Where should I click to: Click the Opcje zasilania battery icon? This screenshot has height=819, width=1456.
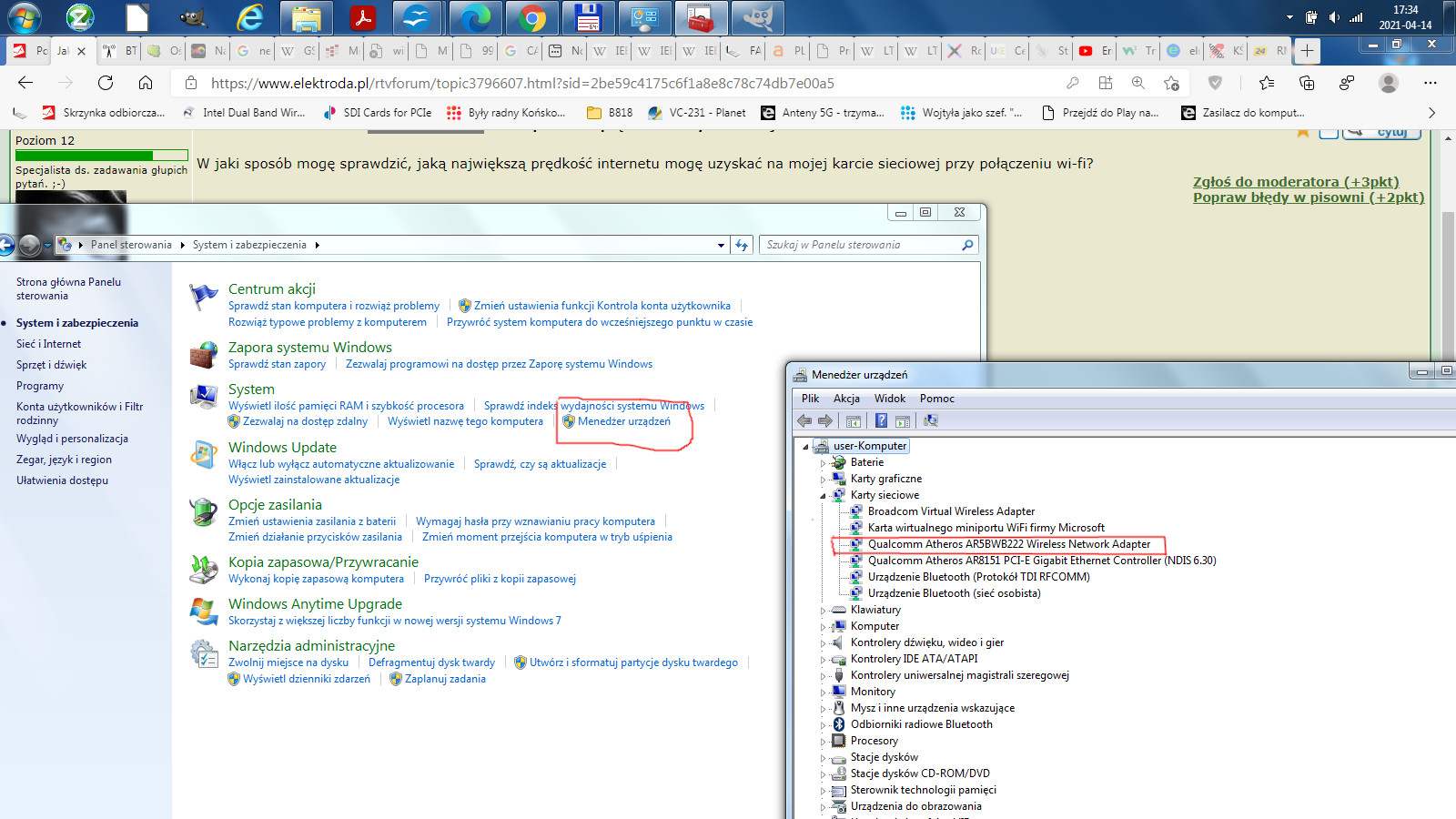tap(204, 512)
